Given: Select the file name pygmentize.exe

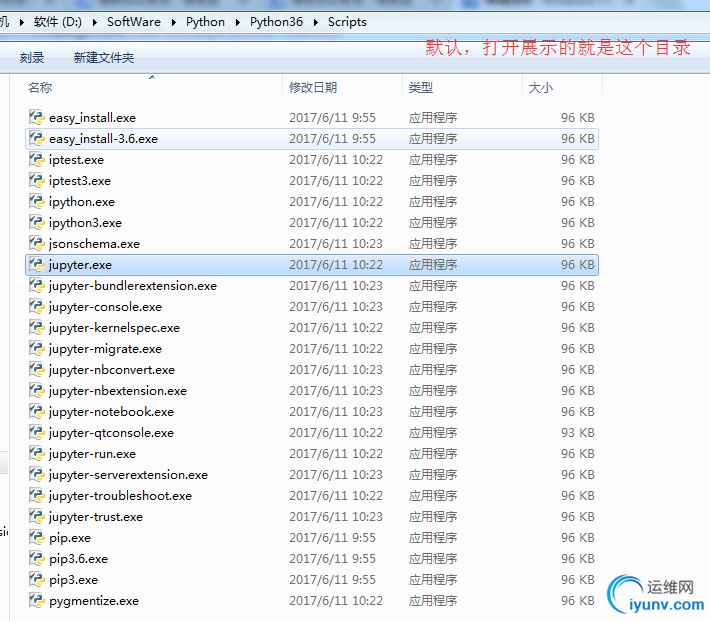Looking at the screenshot, I should coord(94,601).
